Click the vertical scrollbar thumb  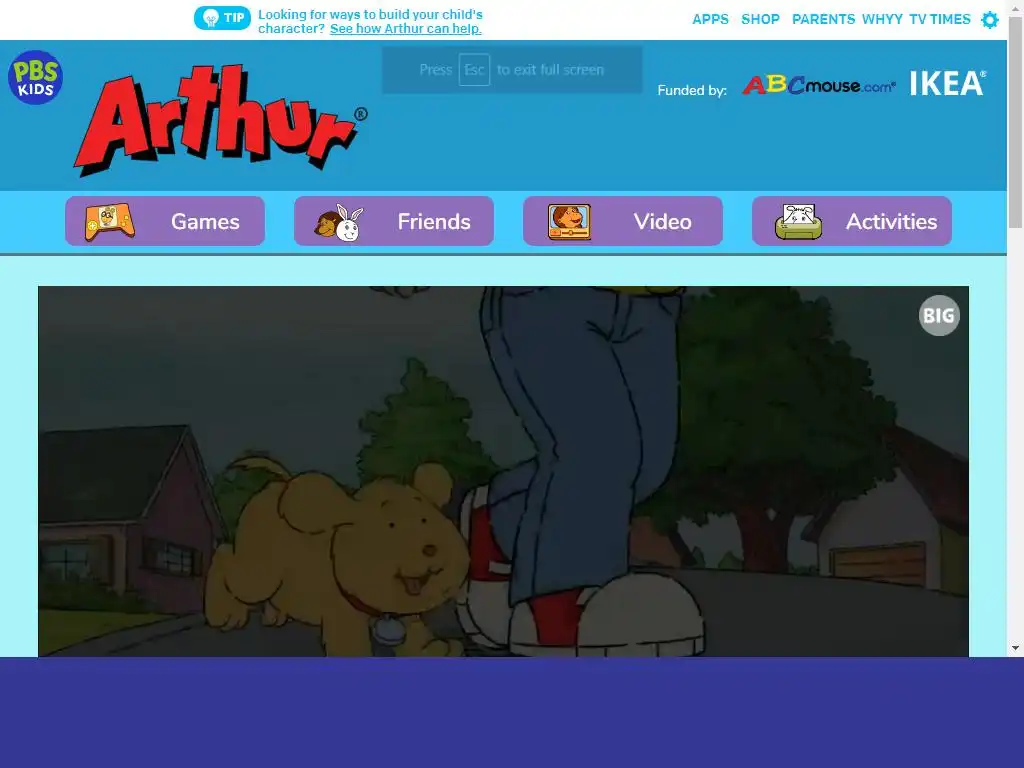(x=1016, y=121)
